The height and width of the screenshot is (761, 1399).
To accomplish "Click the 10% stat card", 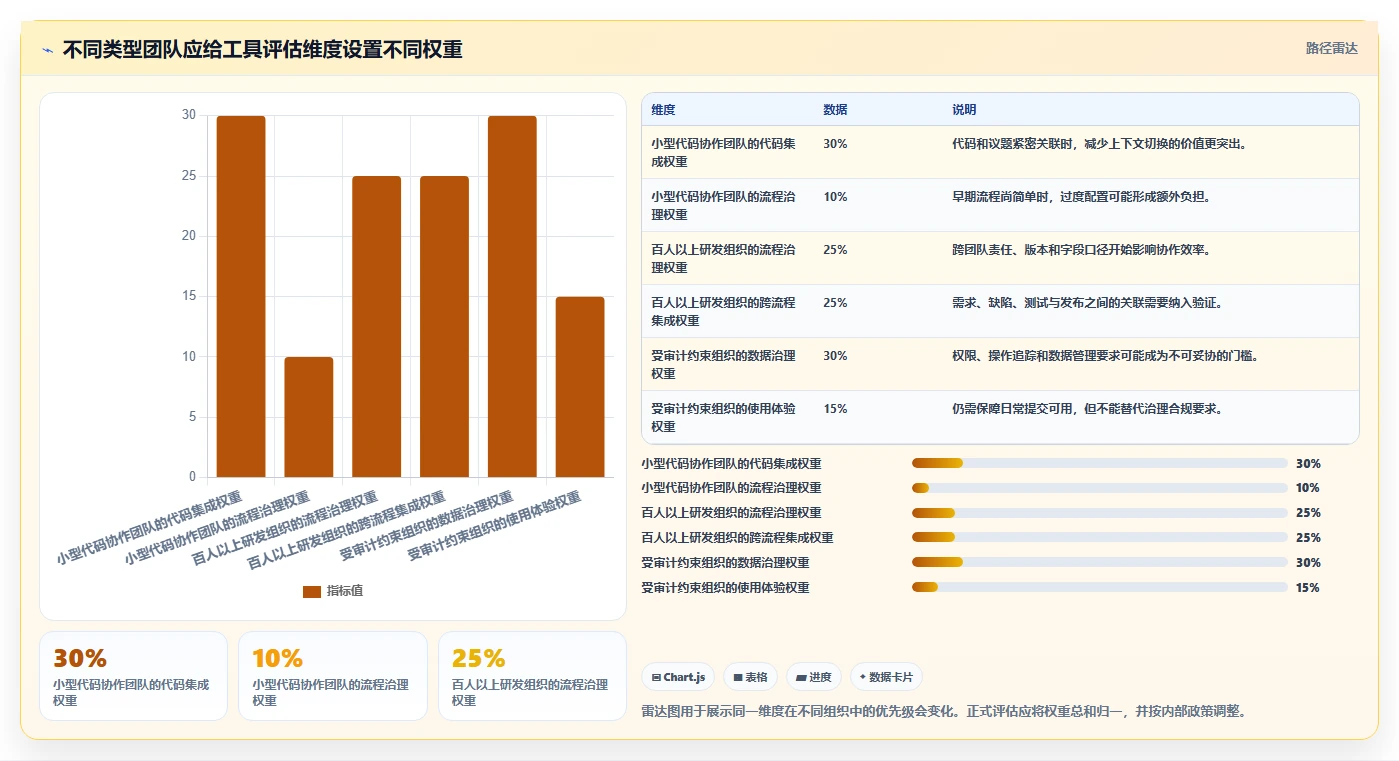I will [333, 676].
